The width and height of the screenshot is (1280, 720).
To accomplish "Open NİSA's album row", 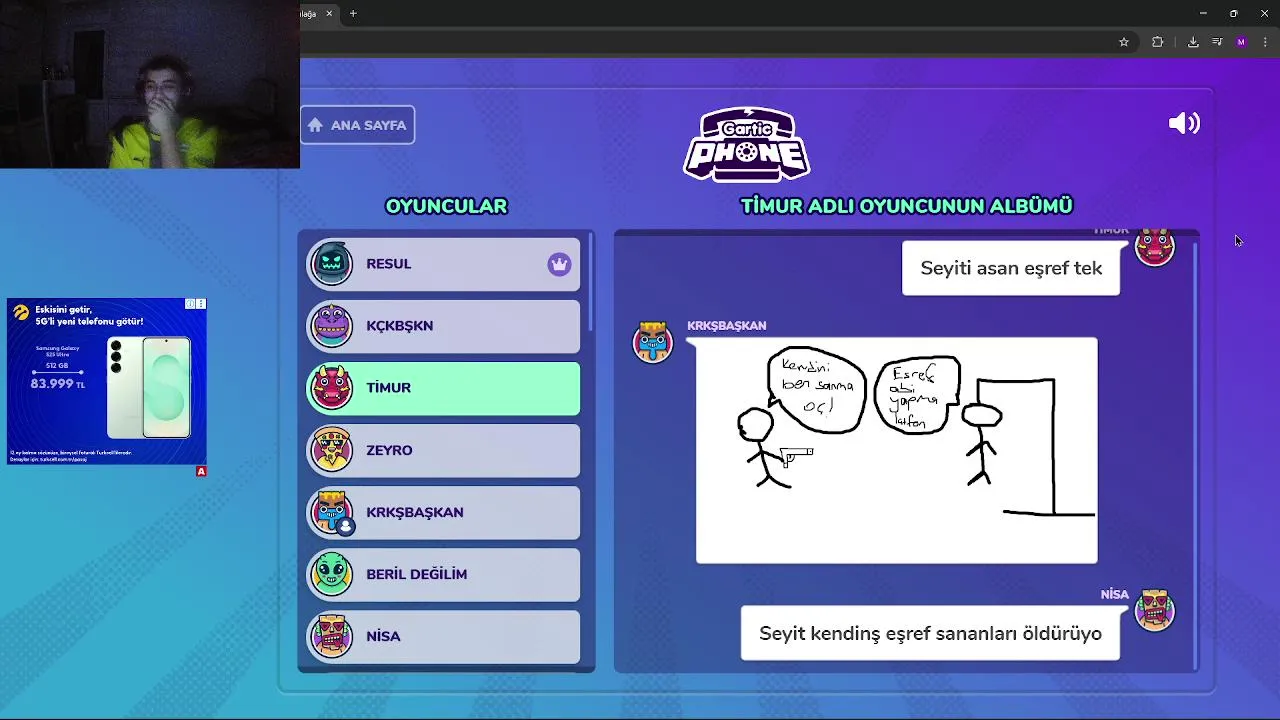I will tap(443, 636).
